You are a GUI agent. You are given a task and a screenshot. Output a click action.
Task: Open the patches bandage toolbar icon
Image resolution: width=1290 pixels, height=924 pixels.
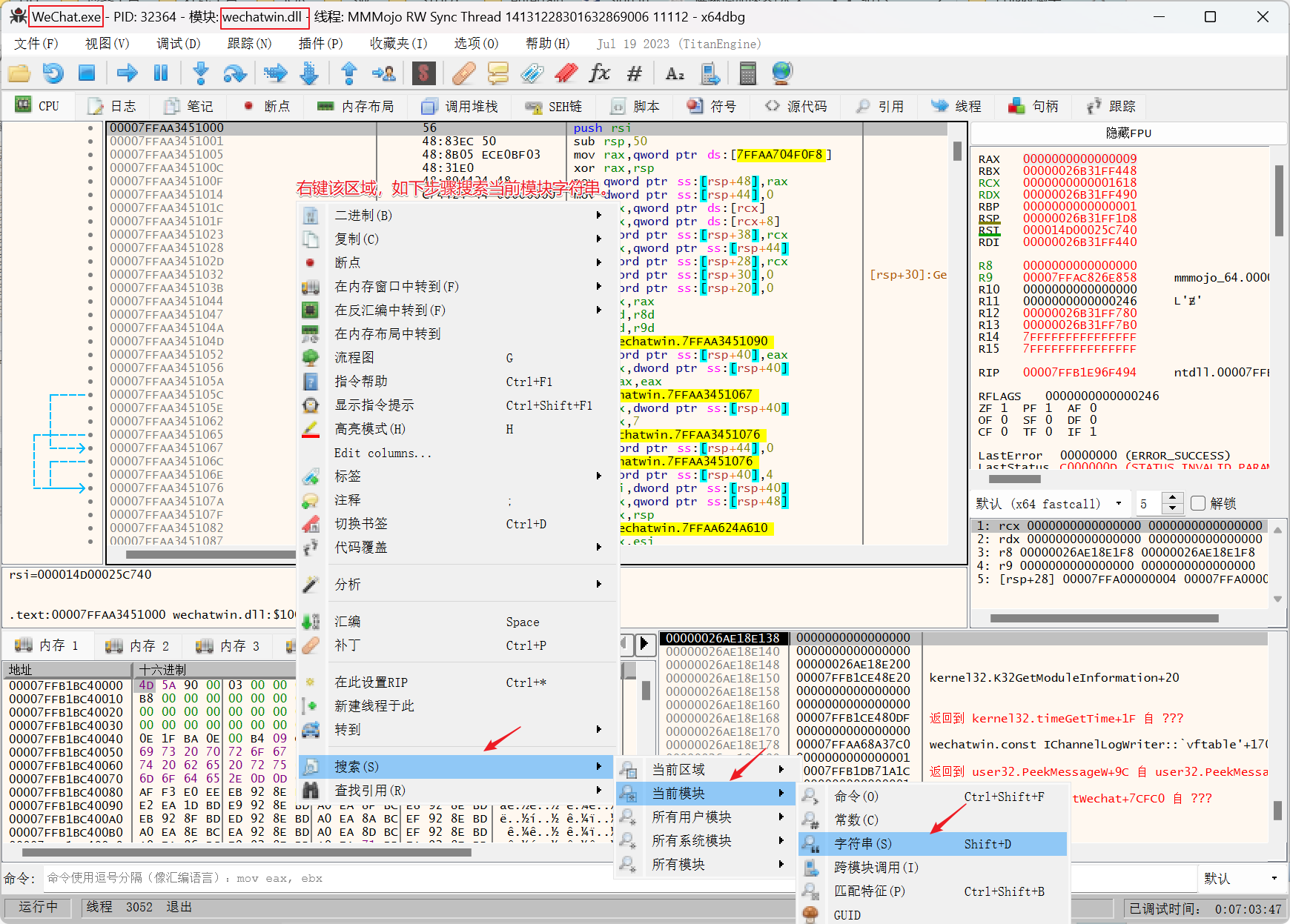(463, 73)
